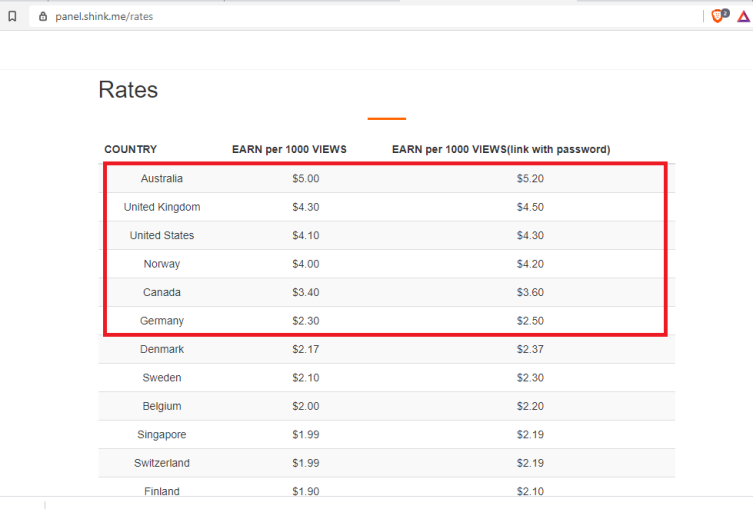Click Norway's $4.20 password rate

click(x=530, y=264)
